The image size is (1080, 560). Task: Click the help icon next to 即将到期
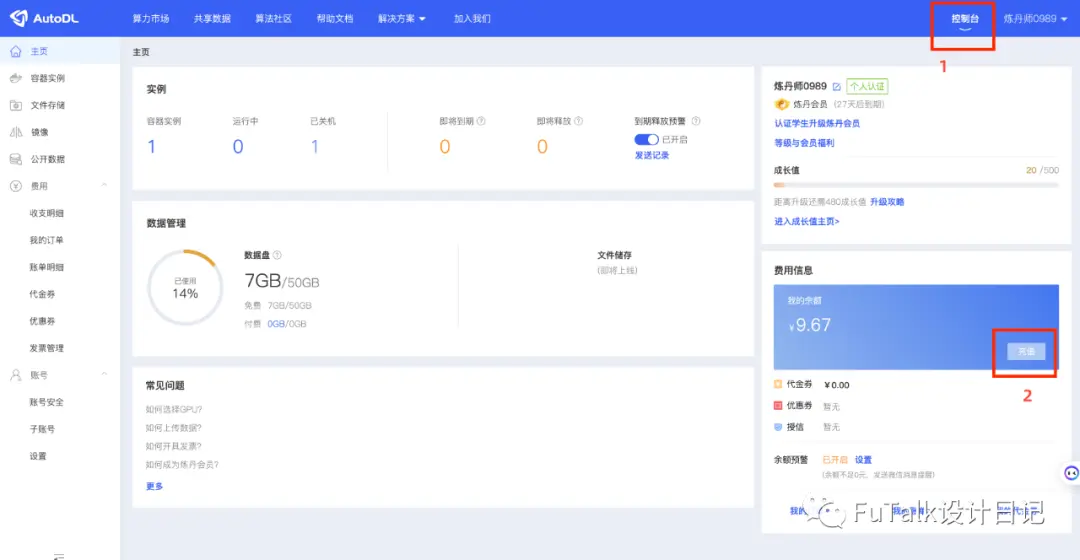(481, 121)
